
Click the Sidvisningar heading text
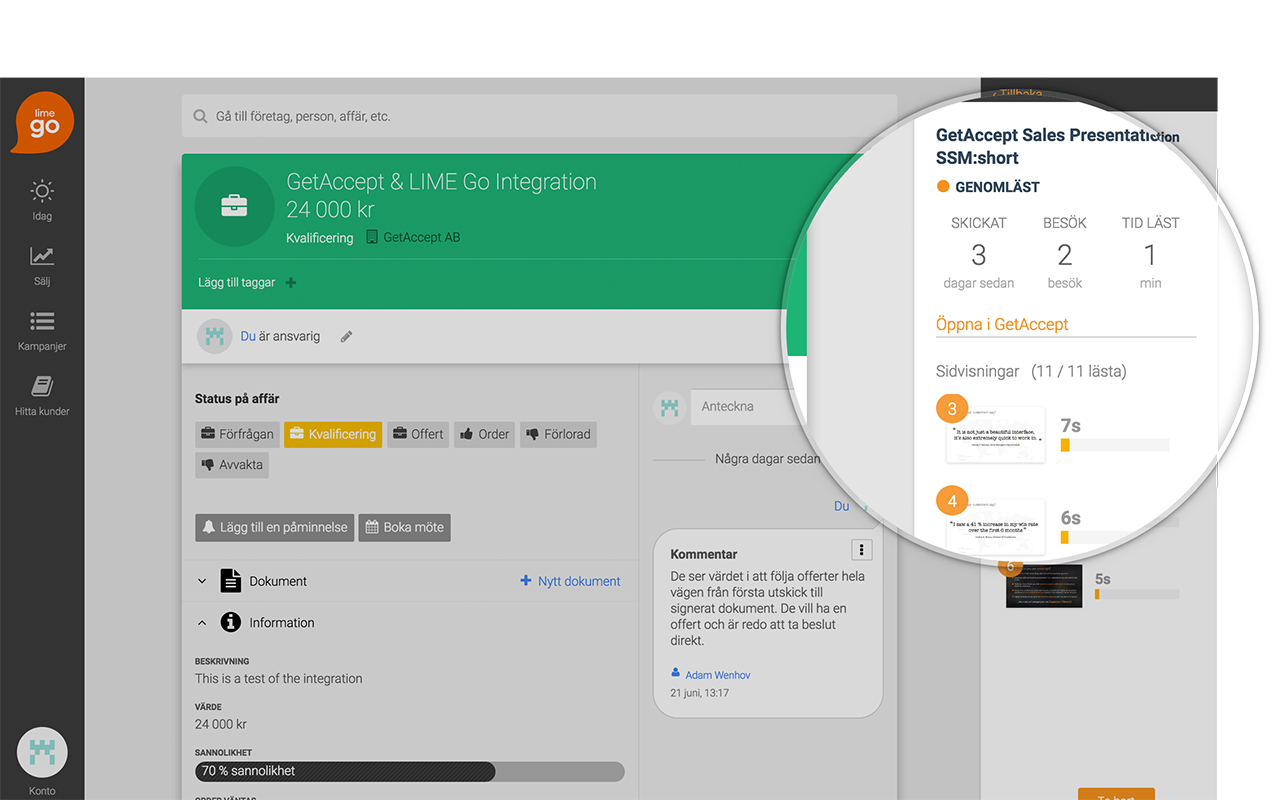pos(978,372)
